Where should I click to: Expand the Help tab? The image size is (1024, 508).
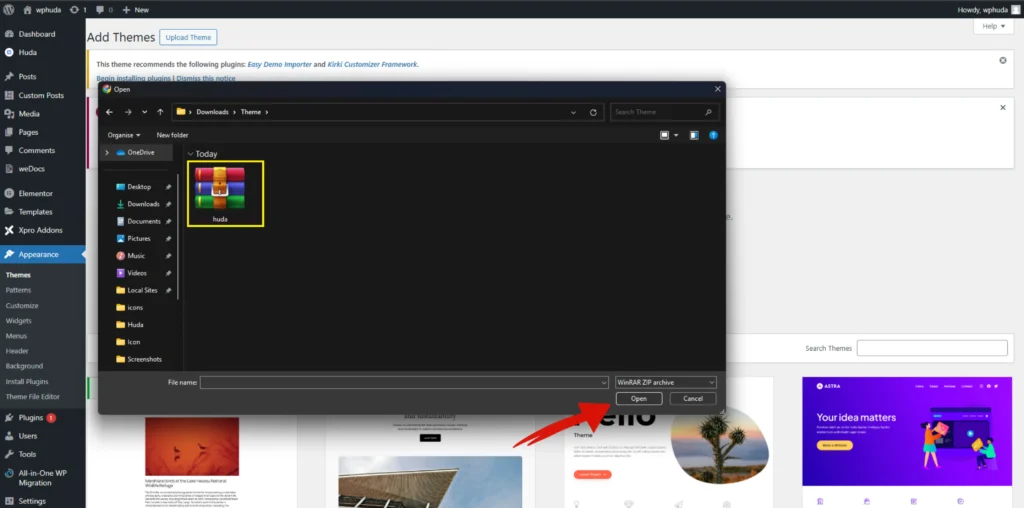pyautogui.click(x=994, y=26)
